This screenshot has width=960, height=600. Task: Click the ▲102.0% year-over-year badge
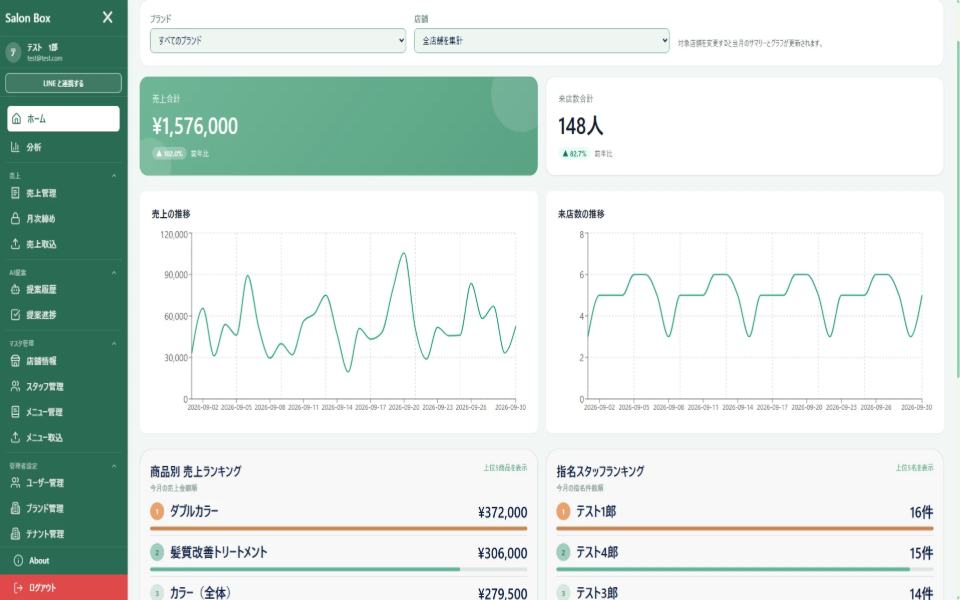point(170,154)
